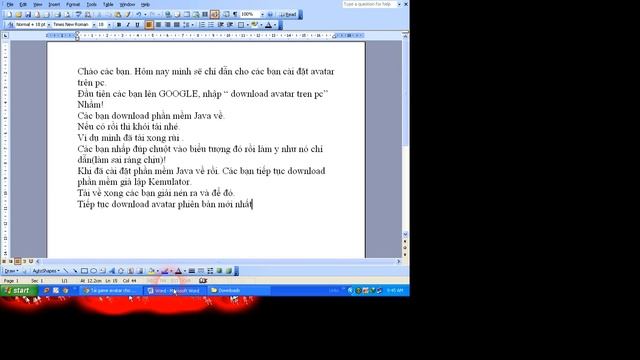Toggle the Drawing toolbar button
Viewport: 640px width, 360px height.
(x=215, y=14)
